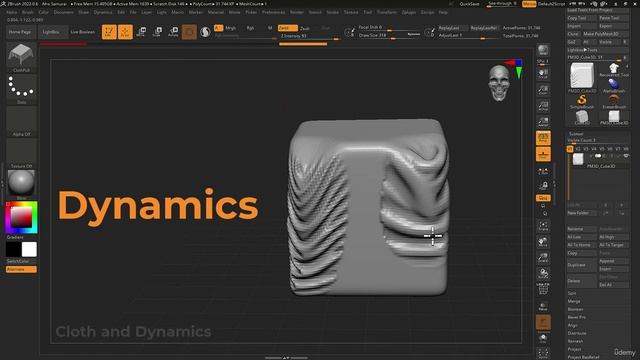Click the skull camera head

pos(499,83)
